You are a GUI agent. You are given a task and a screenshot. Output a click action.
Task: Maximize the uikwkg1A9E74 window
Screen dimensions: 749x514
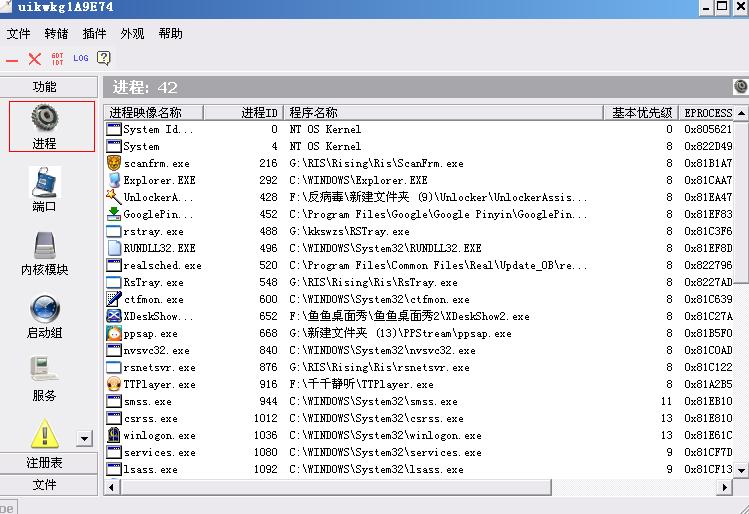point(722,7)
